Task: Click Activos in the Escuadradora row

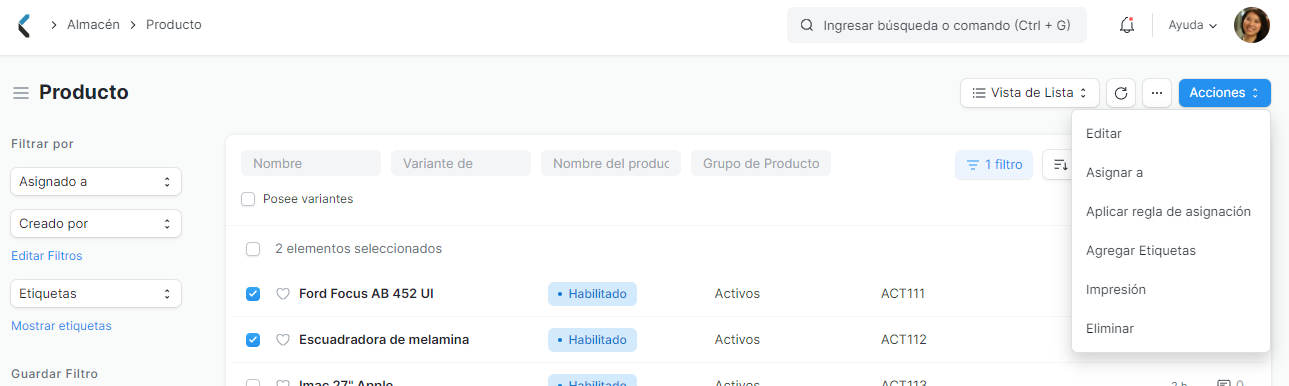Action: (x=737, y=340)
